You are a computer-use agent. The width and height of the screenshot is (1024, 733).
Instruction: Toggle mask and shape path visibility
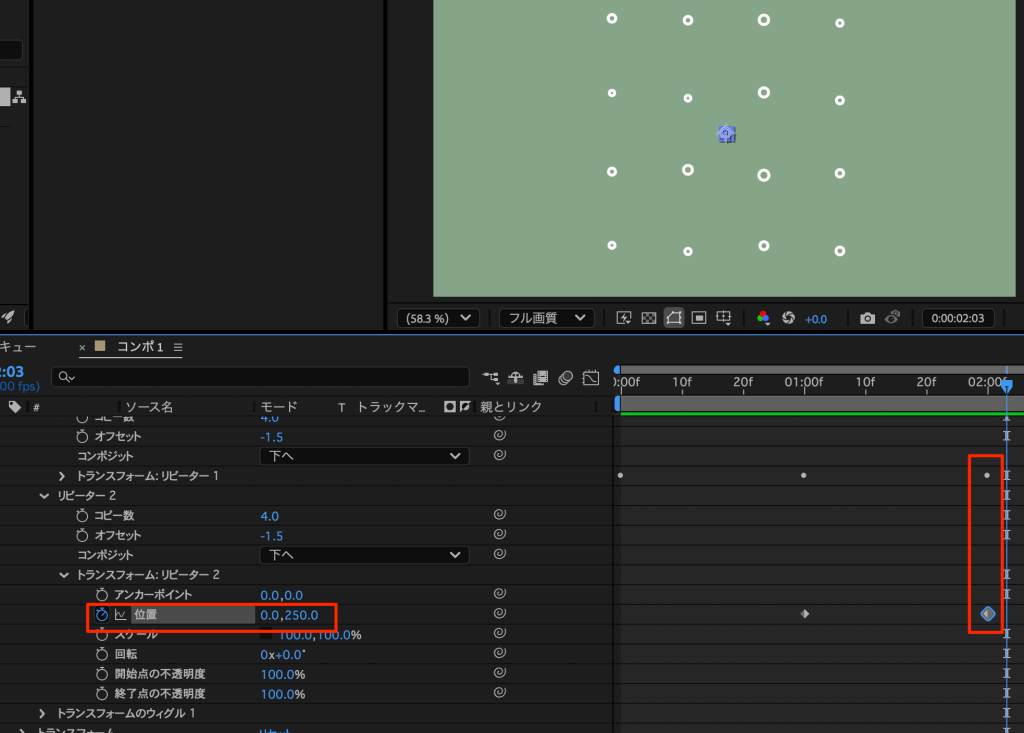point(674,318)
